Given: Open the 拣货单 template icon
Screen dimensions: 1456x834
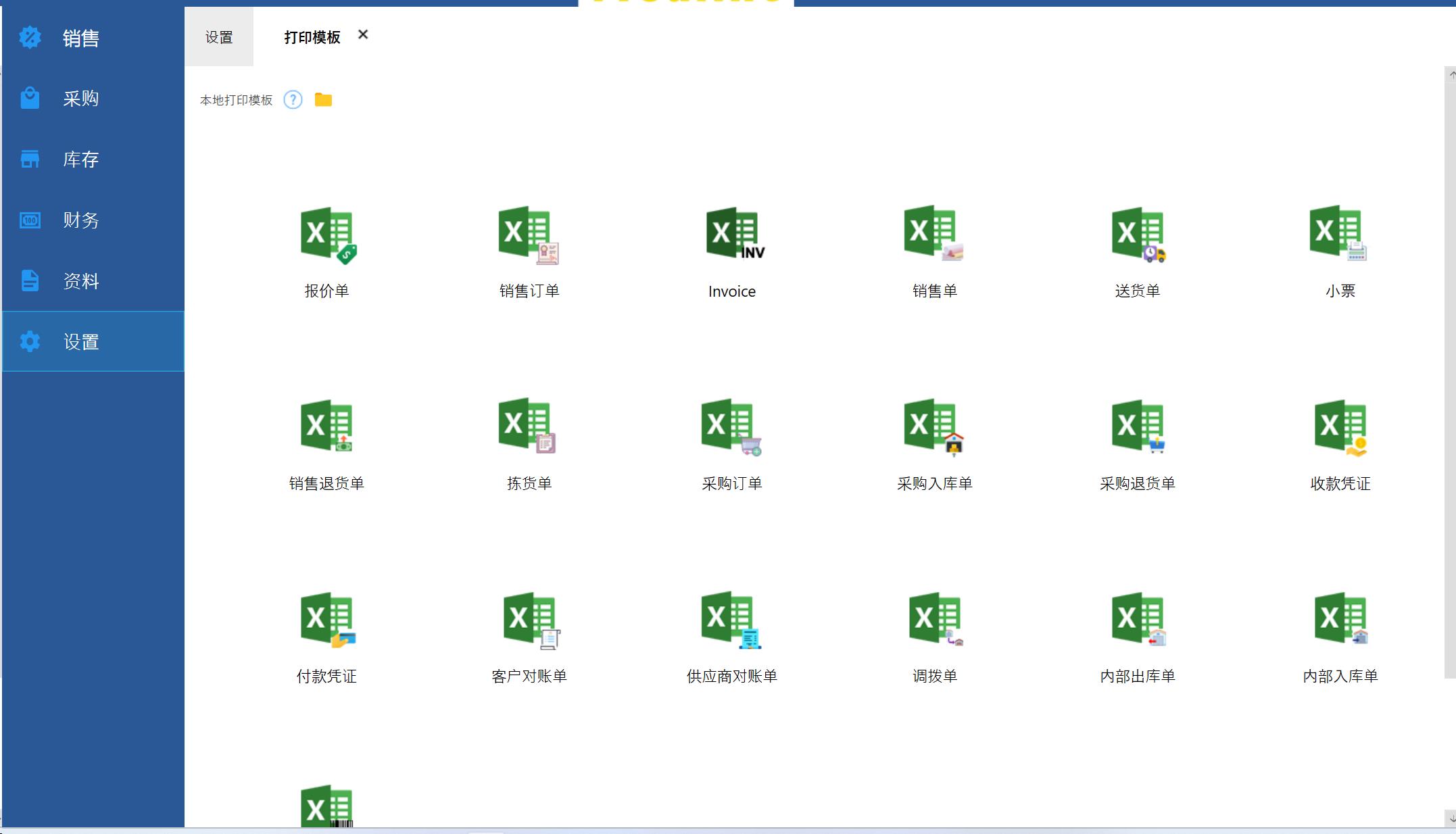Looking at the screenshot, I should point(527,425).
